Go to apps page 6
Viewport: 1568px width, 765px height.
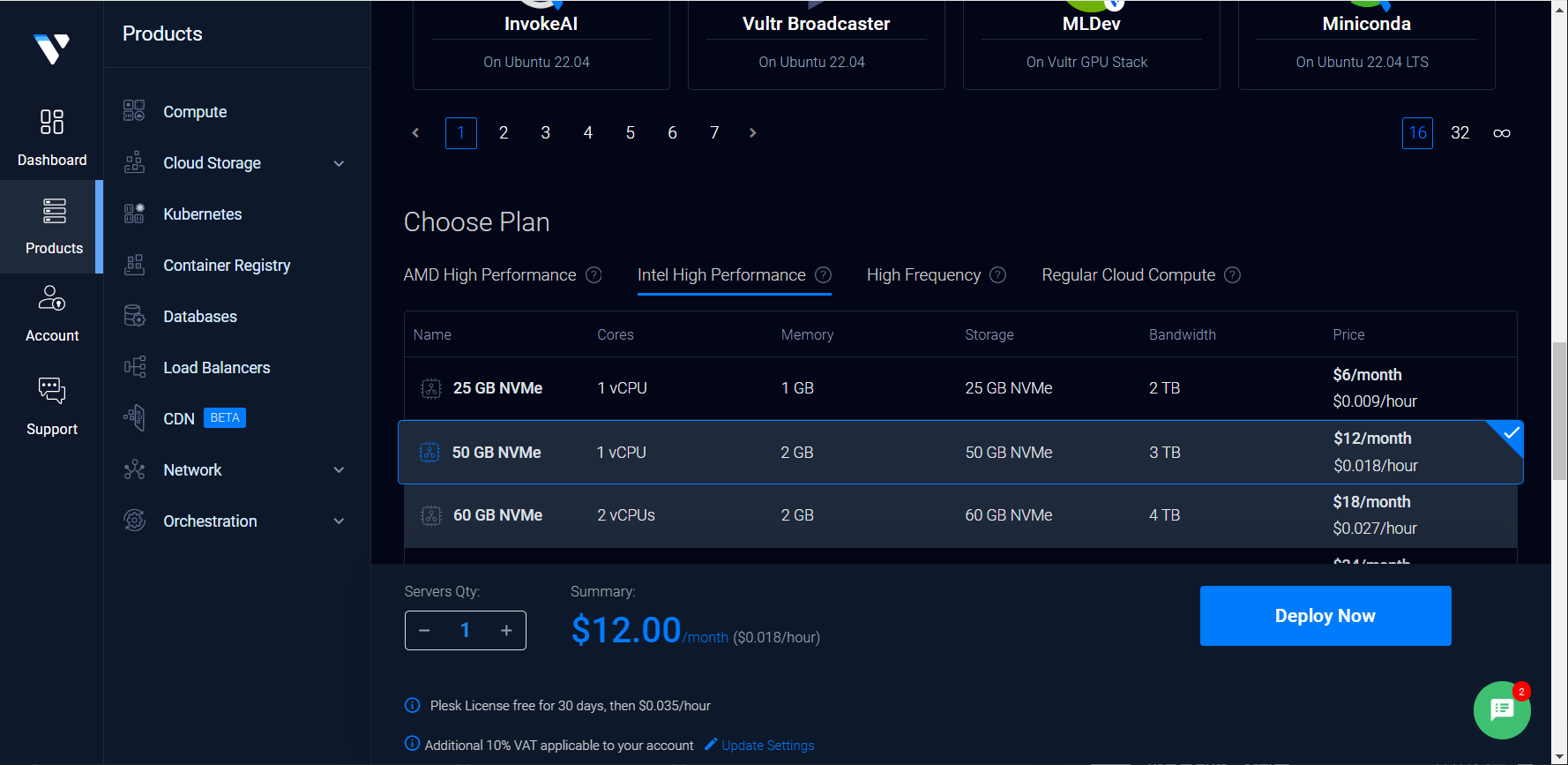672,133
